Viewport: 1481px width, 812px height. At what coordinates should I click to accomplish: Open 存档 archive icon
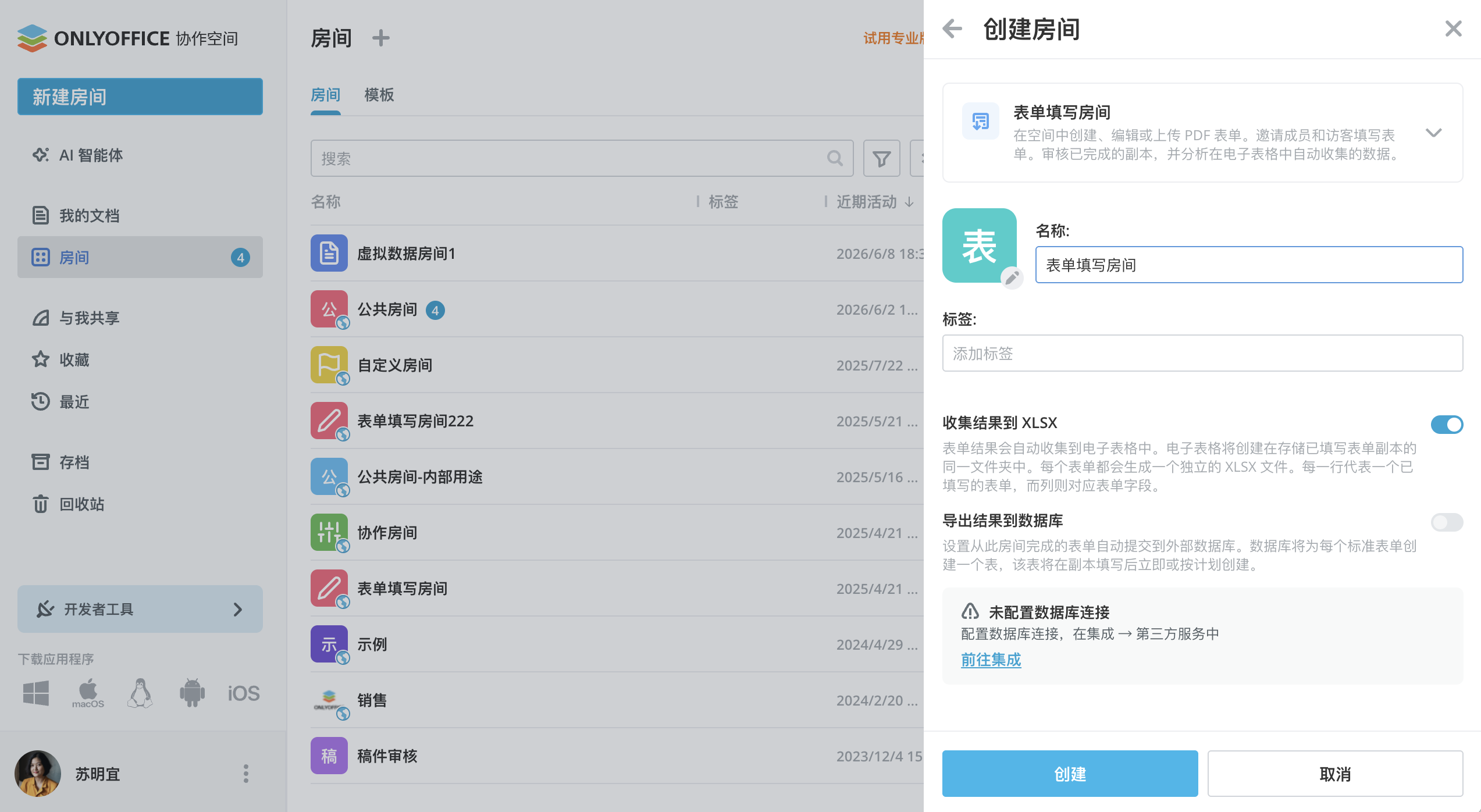(x=40, y=462)
